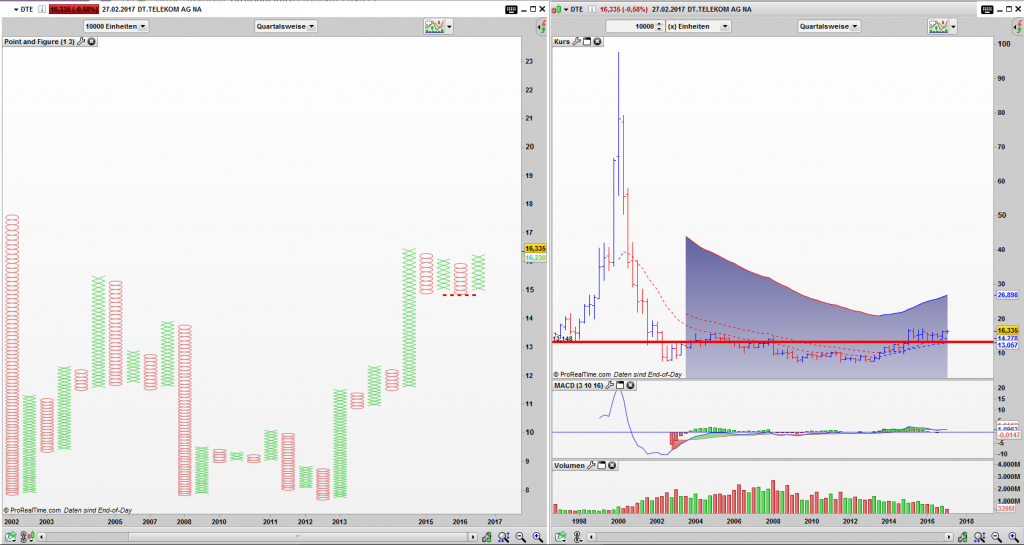Click the red dashed support line near 2016
This screenshot has width=1024, height=545.
[460, 295]
